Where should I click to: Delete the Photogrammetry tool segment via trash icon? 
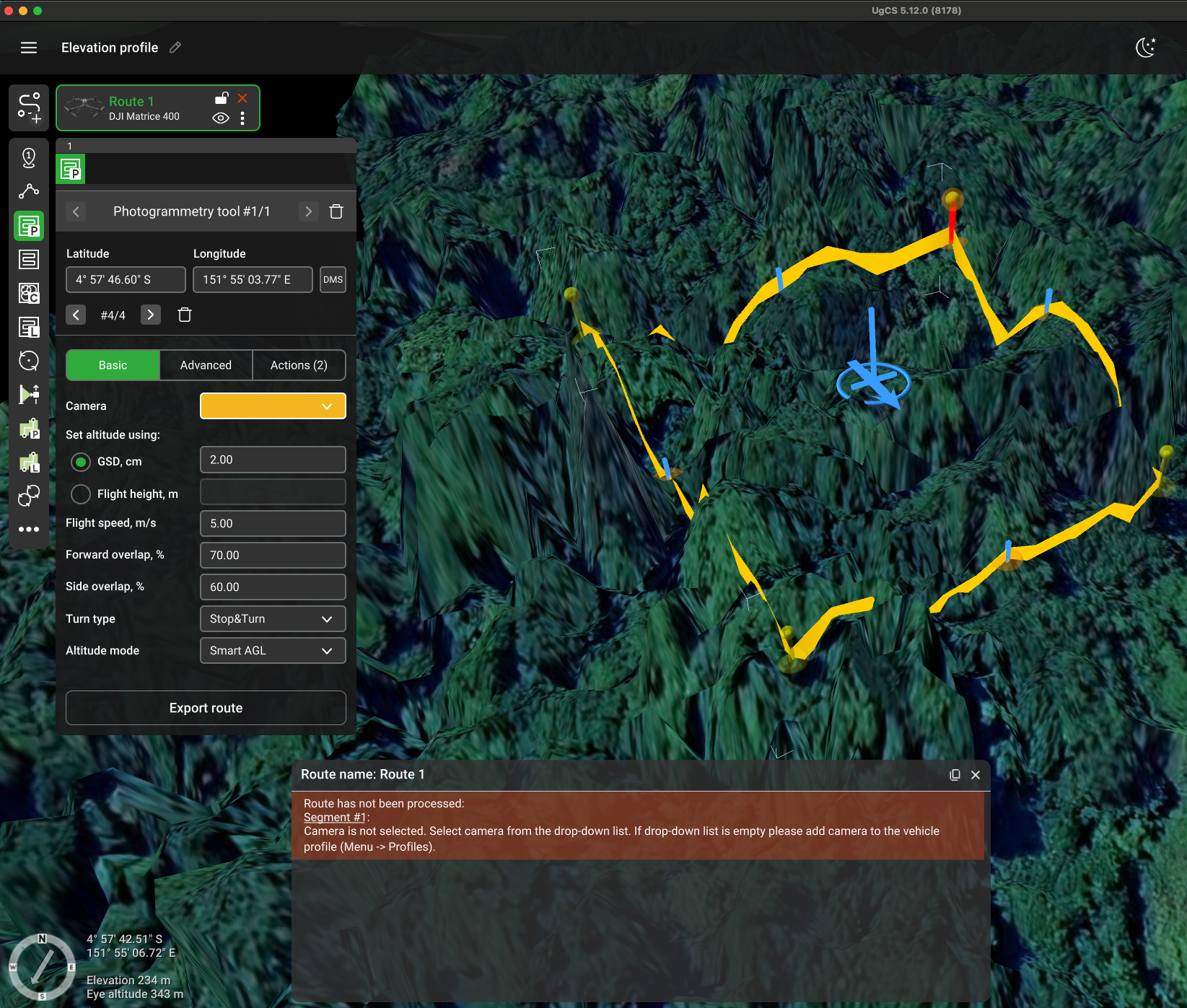336,211
